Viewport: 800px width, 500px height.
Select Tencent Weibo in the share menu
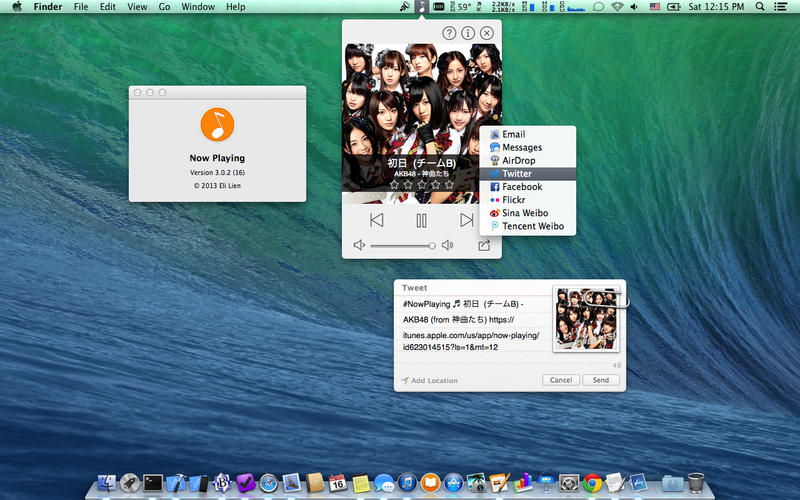click(x=528, y=227)
